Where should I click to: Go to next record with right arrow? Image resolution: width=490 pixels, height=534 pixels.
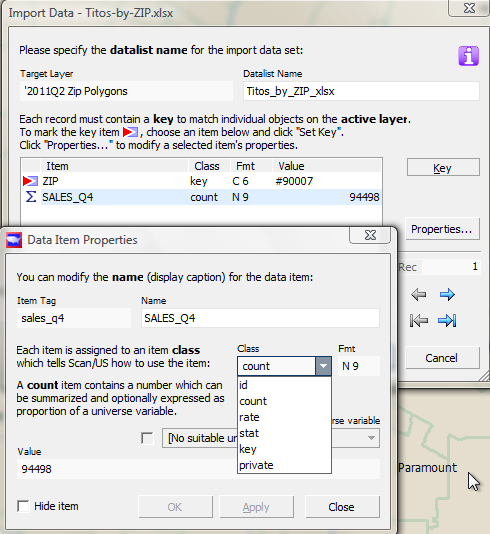447,294
